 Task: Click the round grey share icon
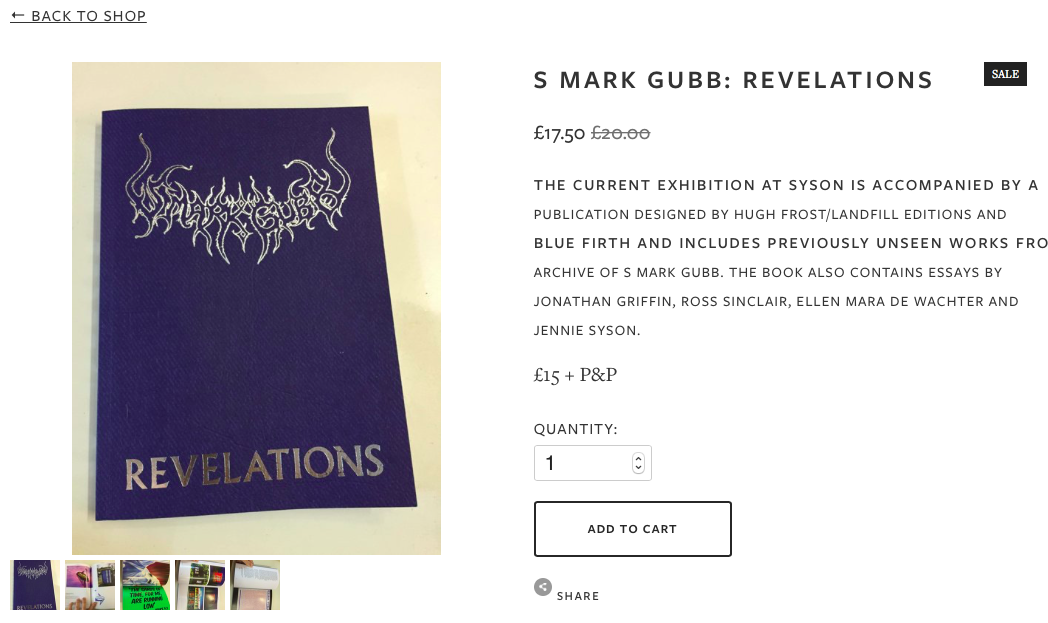(543, 587)
